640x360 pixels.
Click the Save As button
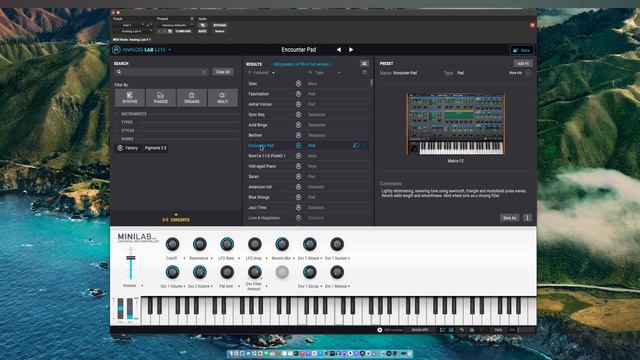click(509, 218)
